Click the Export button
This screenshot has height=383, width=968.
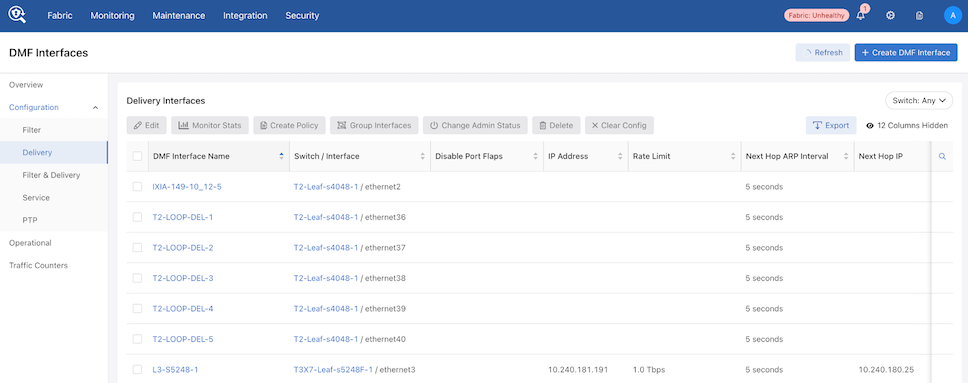831,125
